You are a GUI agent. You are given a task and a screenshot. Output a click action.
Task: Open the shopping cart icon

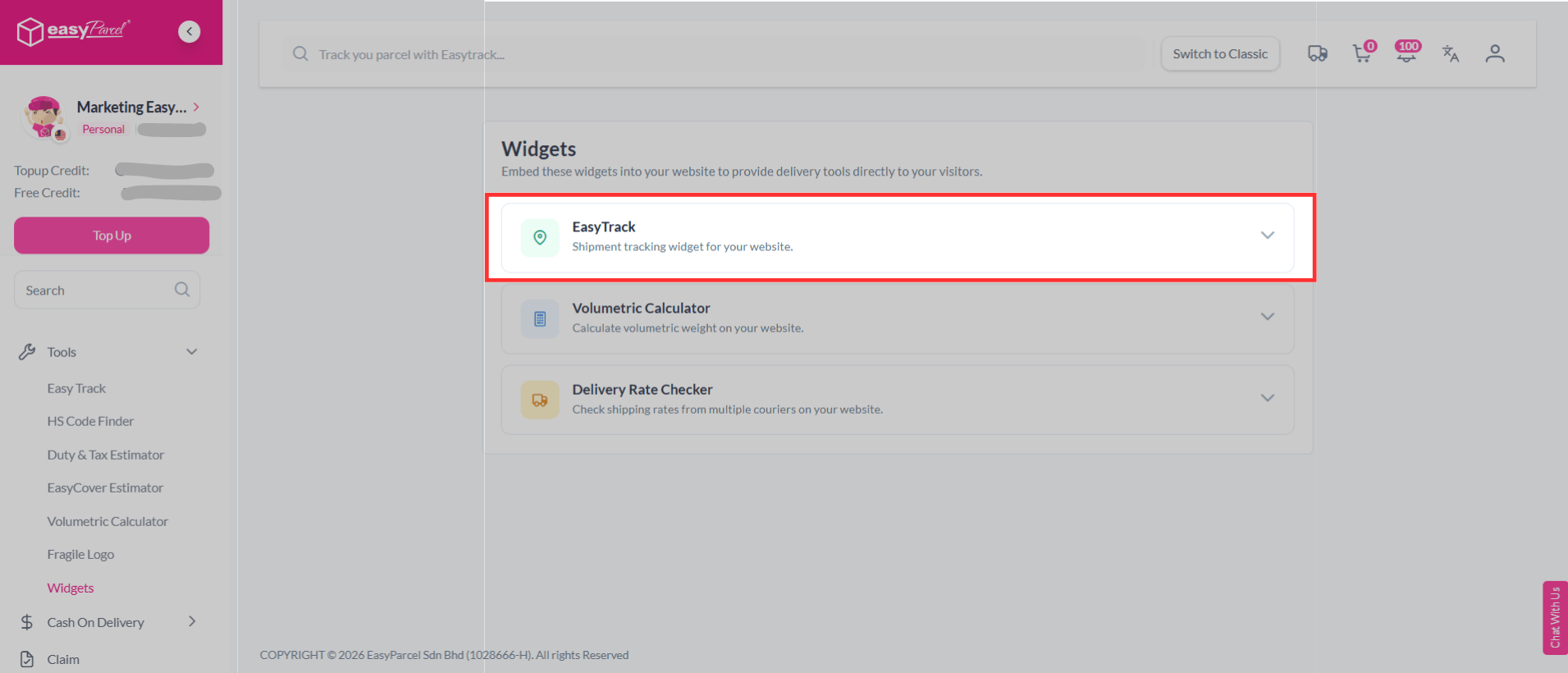coord(1362,54)
